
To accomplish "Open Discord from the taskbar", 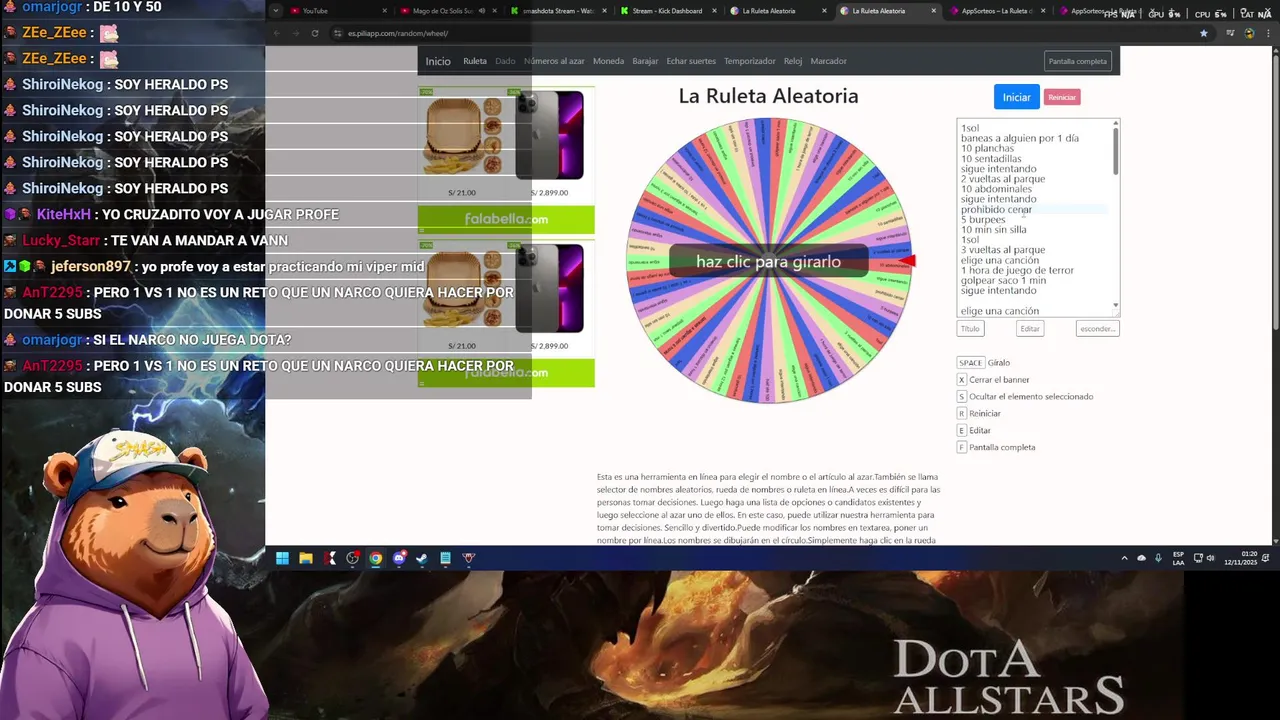I will click(x=398, y=558).
